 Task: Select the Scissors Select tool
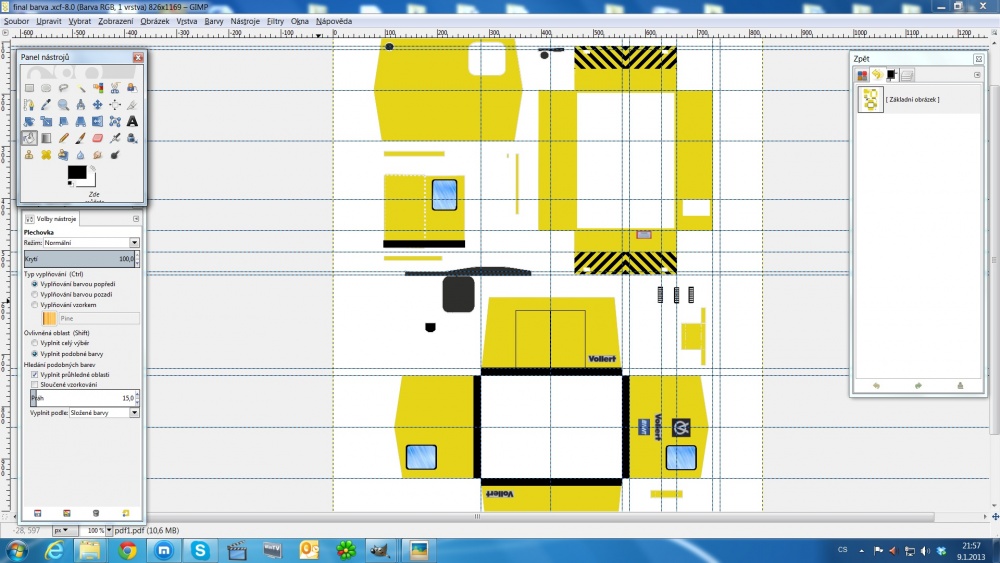(x=115, y=88)
